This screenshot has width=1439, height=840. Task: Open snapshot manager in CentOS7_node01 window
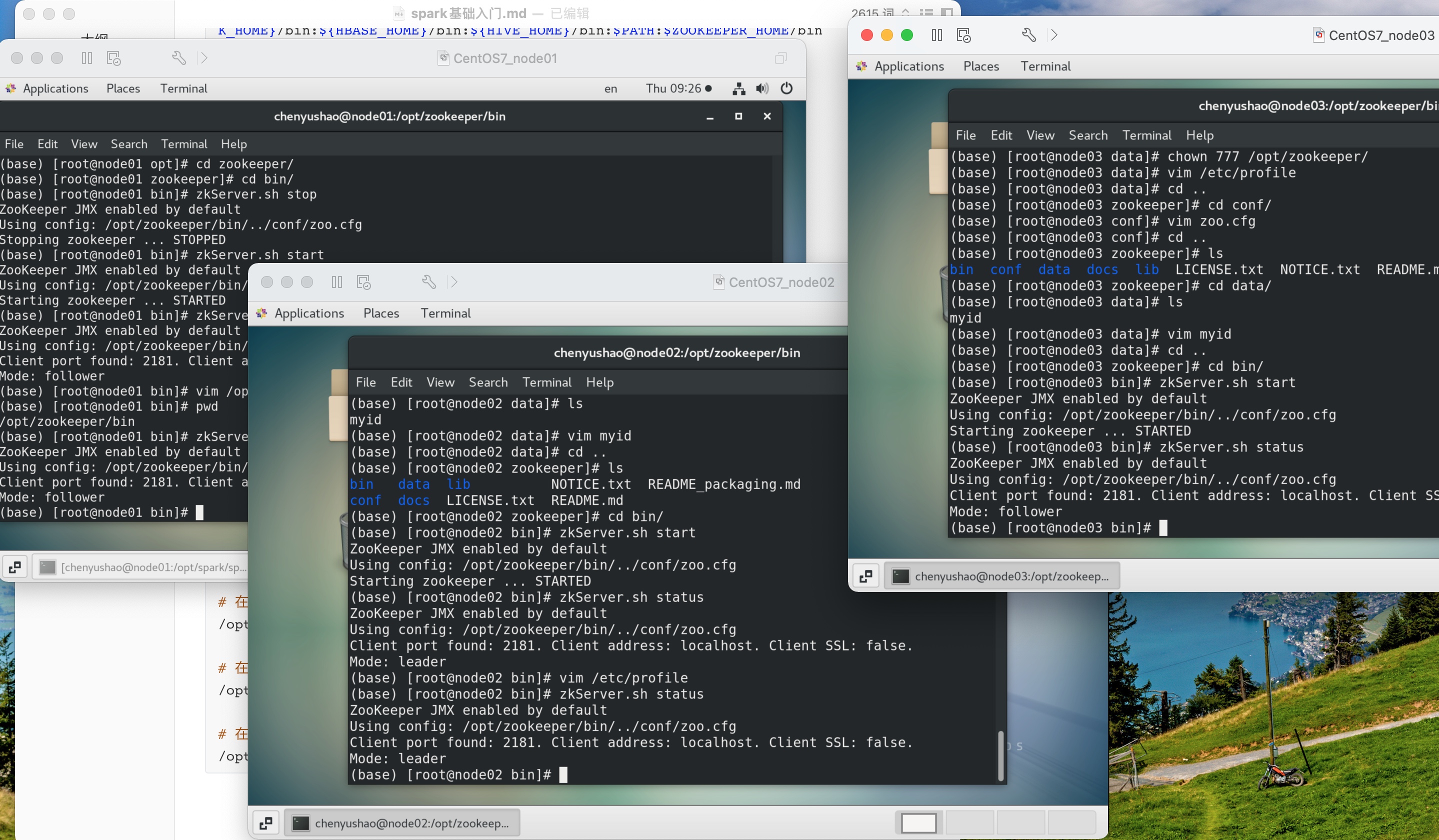click(x=113, y=58)
